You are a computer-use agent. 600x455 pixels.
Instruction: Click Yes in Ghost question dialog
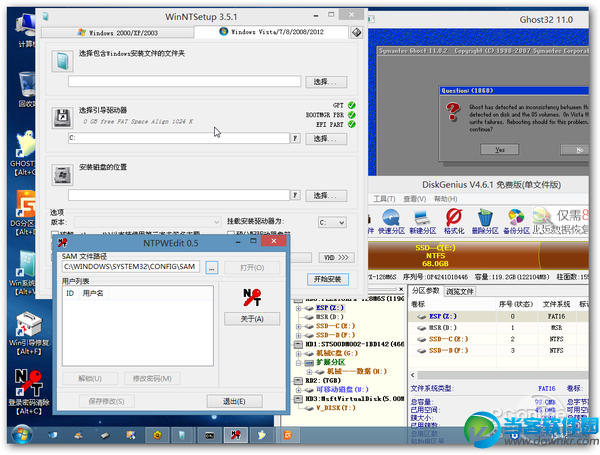pyautogui.click(x=499, y=150)
